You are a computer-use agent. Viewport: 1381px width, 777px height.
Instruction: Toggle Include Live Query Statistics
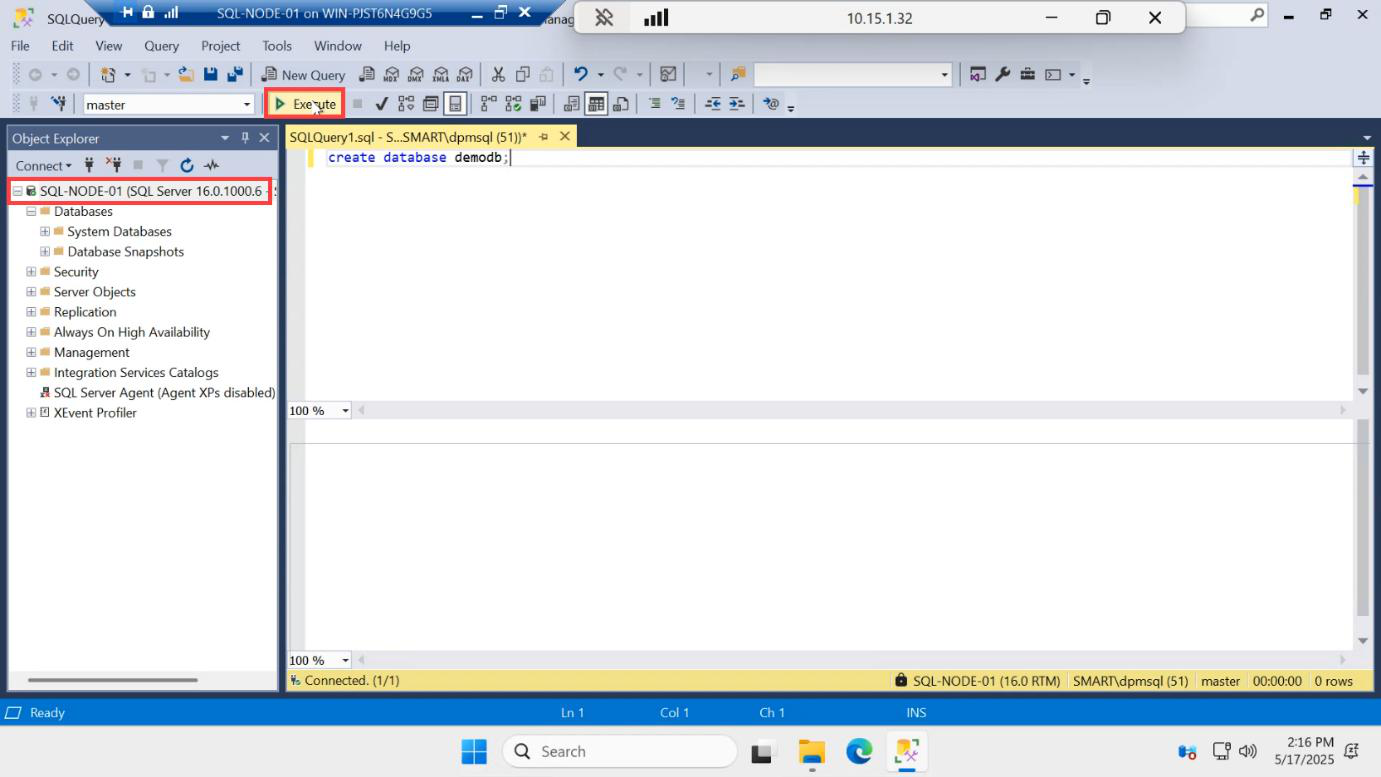point(513,104)
